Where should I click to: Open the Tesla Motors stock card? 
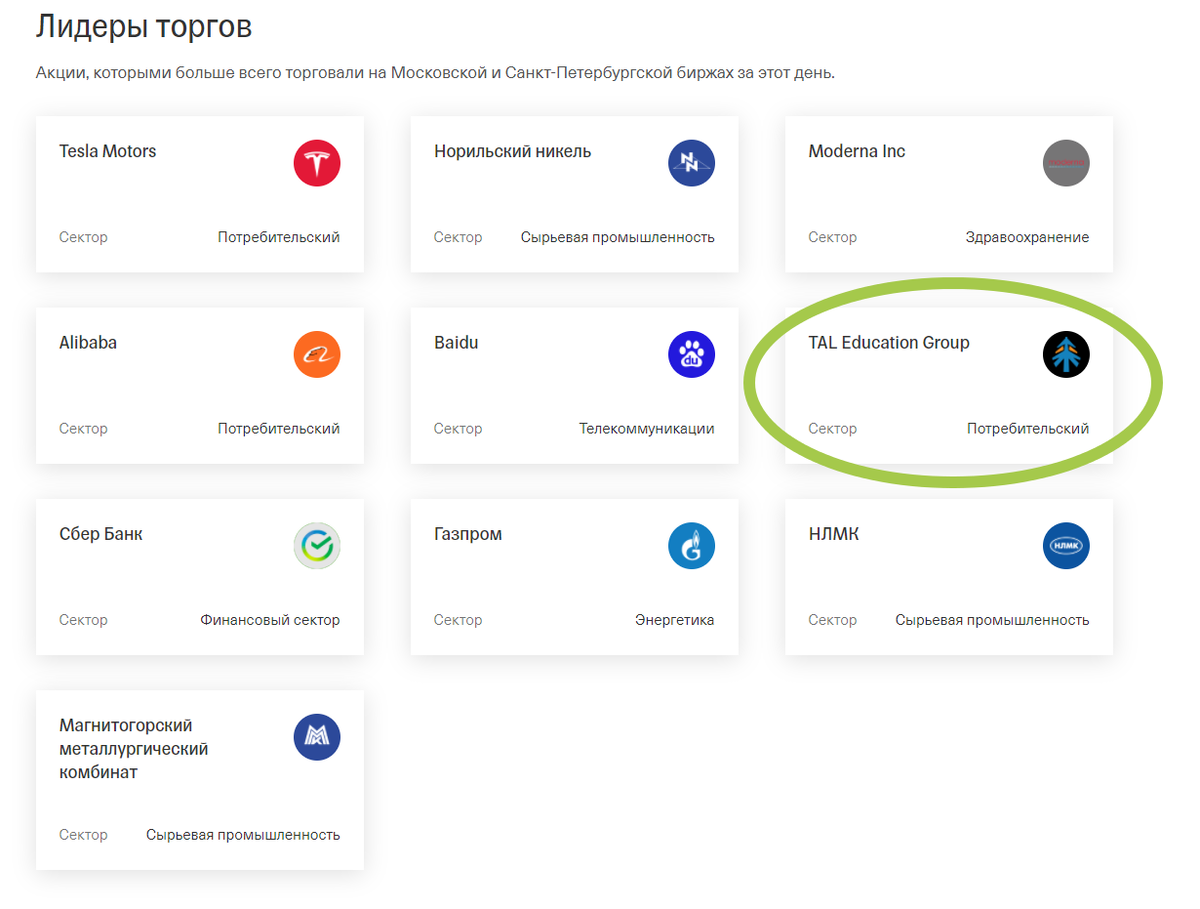pos(200,194)
